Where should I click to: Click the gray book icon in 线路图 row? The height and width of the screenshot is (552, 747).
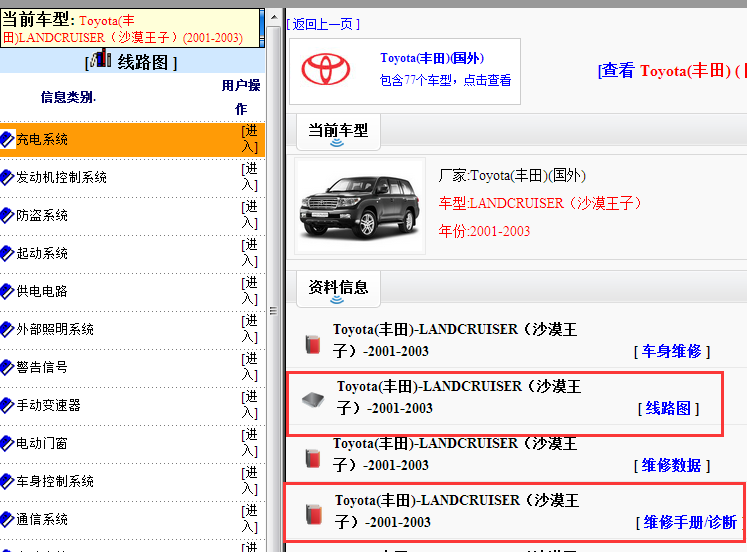coord(313,399)
